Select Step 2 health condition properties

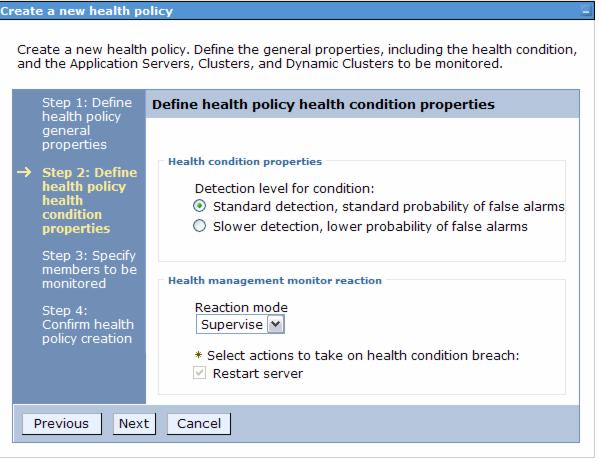(89, 200)
